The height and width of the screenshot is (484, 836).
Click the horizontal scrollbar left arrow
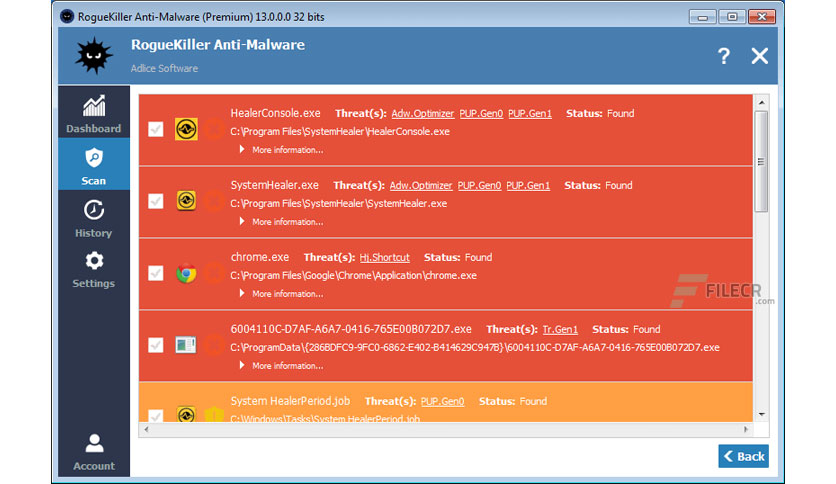146,429
